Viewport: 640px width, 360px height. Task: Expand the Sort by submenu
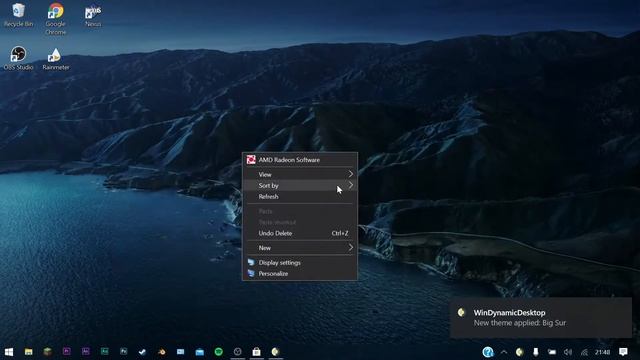pyautogui.click(x=300, y=185)
